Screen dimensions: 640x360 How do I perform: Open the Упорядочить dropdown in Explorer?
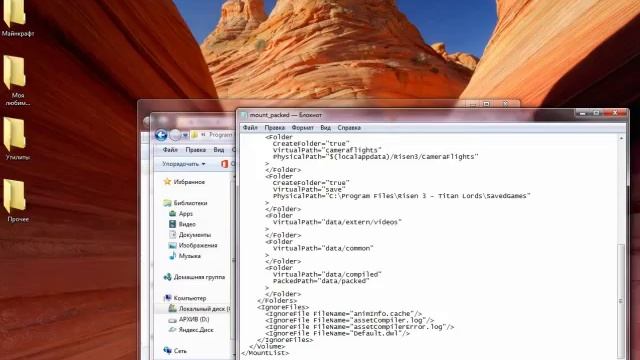pyautogui.click(x=184, y=164)
